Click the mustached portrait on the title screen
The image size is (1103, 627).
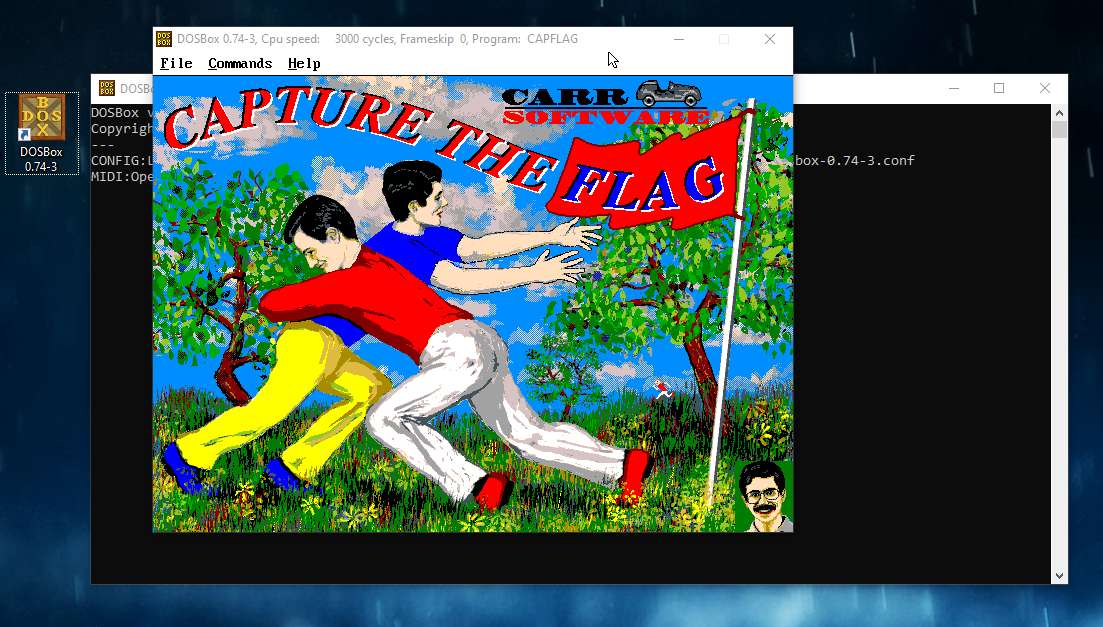pos(764,496)
